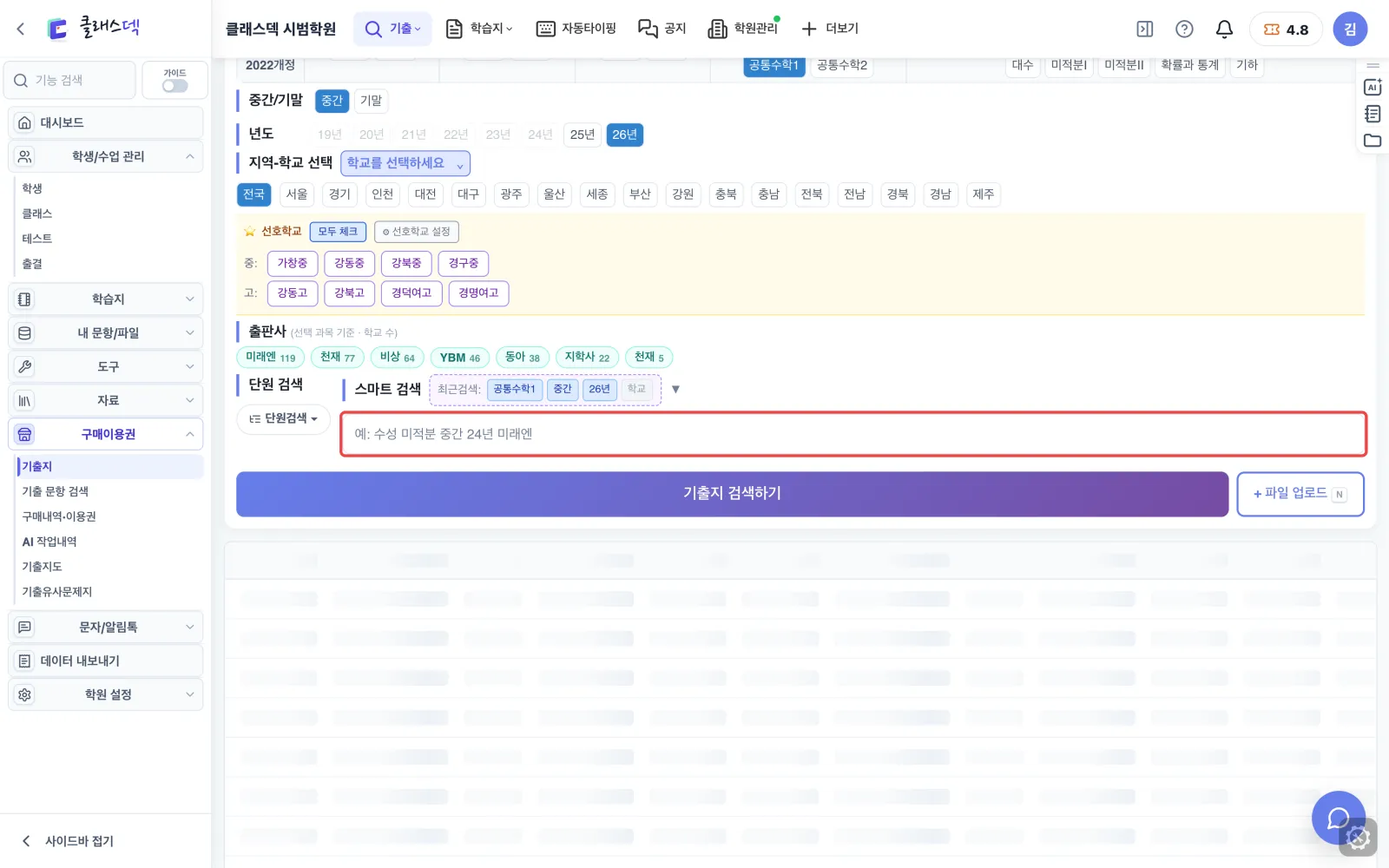This screenshot has width=1389, height=868.
Task: Open the list document icon on right rail
Action: pos(1373,114)
